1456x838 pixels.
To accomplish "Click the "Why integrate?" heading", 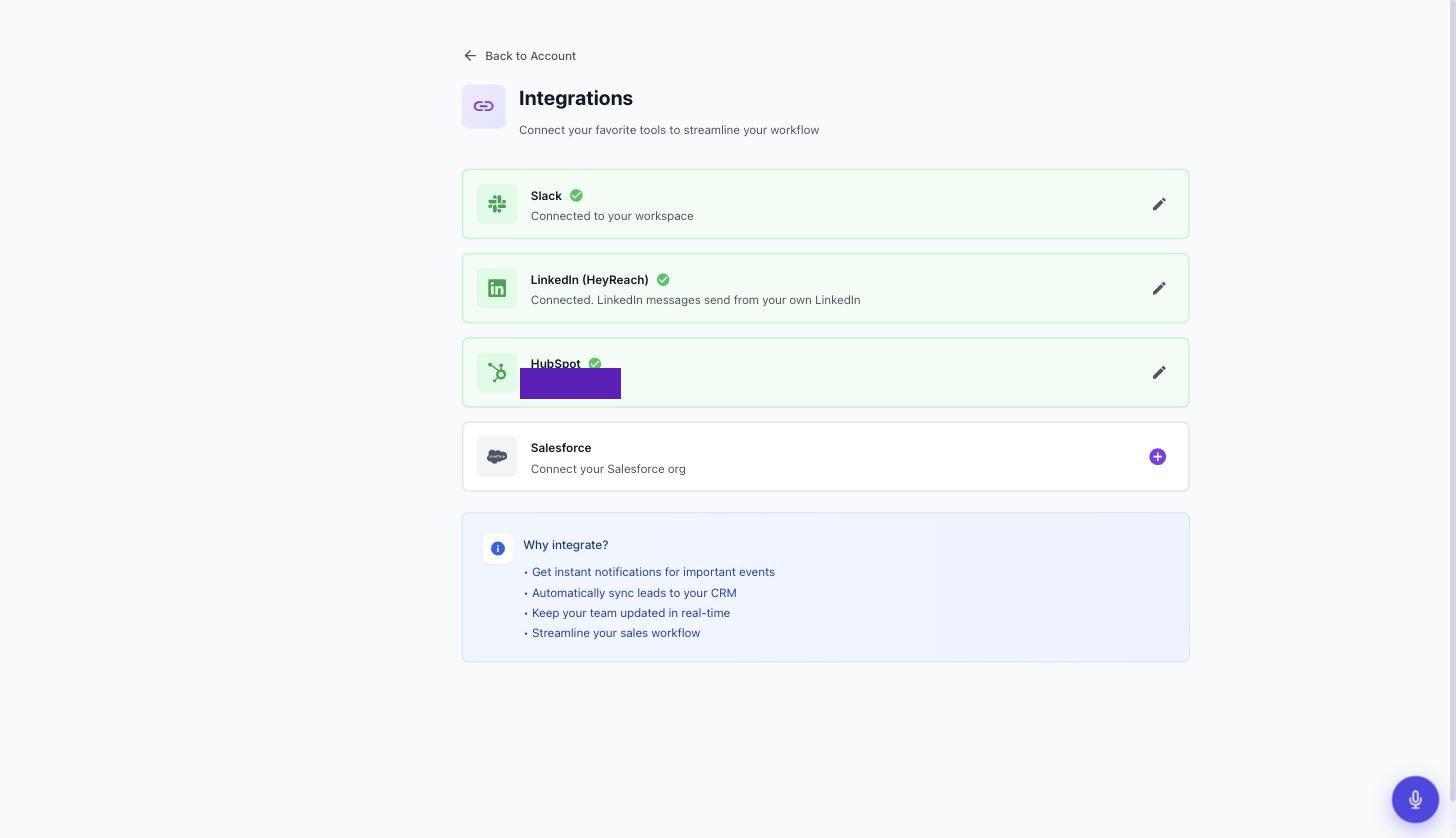I will point(566,545).
